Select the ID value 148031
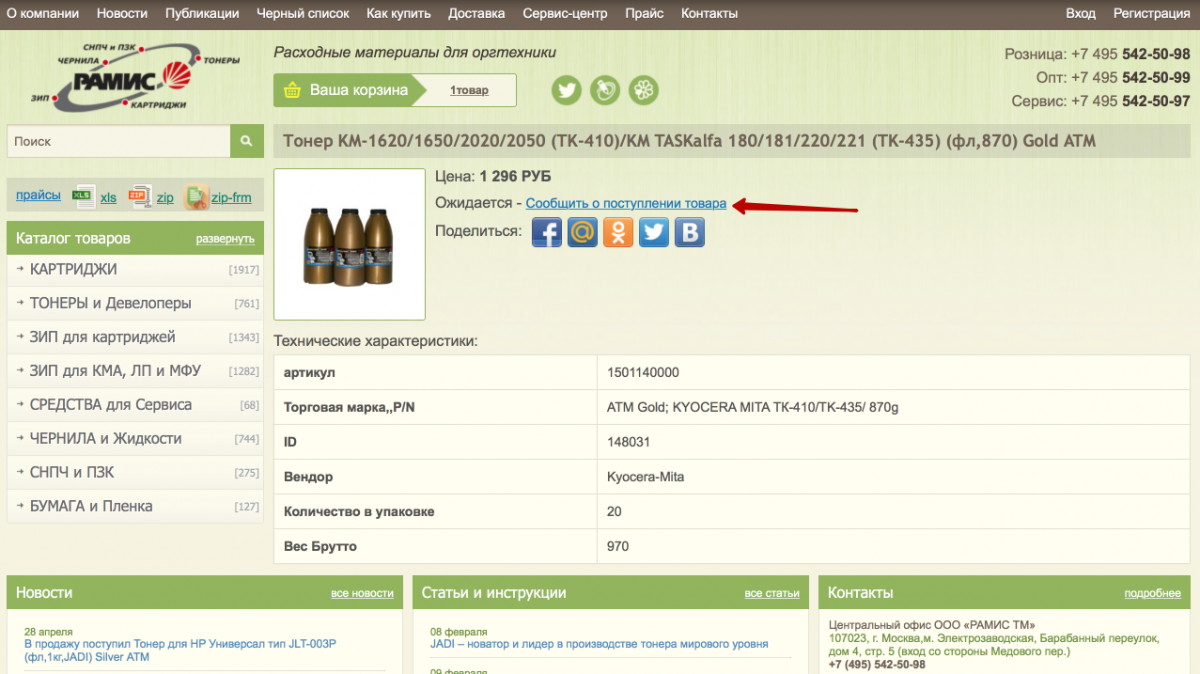 [x=629, y=442]
